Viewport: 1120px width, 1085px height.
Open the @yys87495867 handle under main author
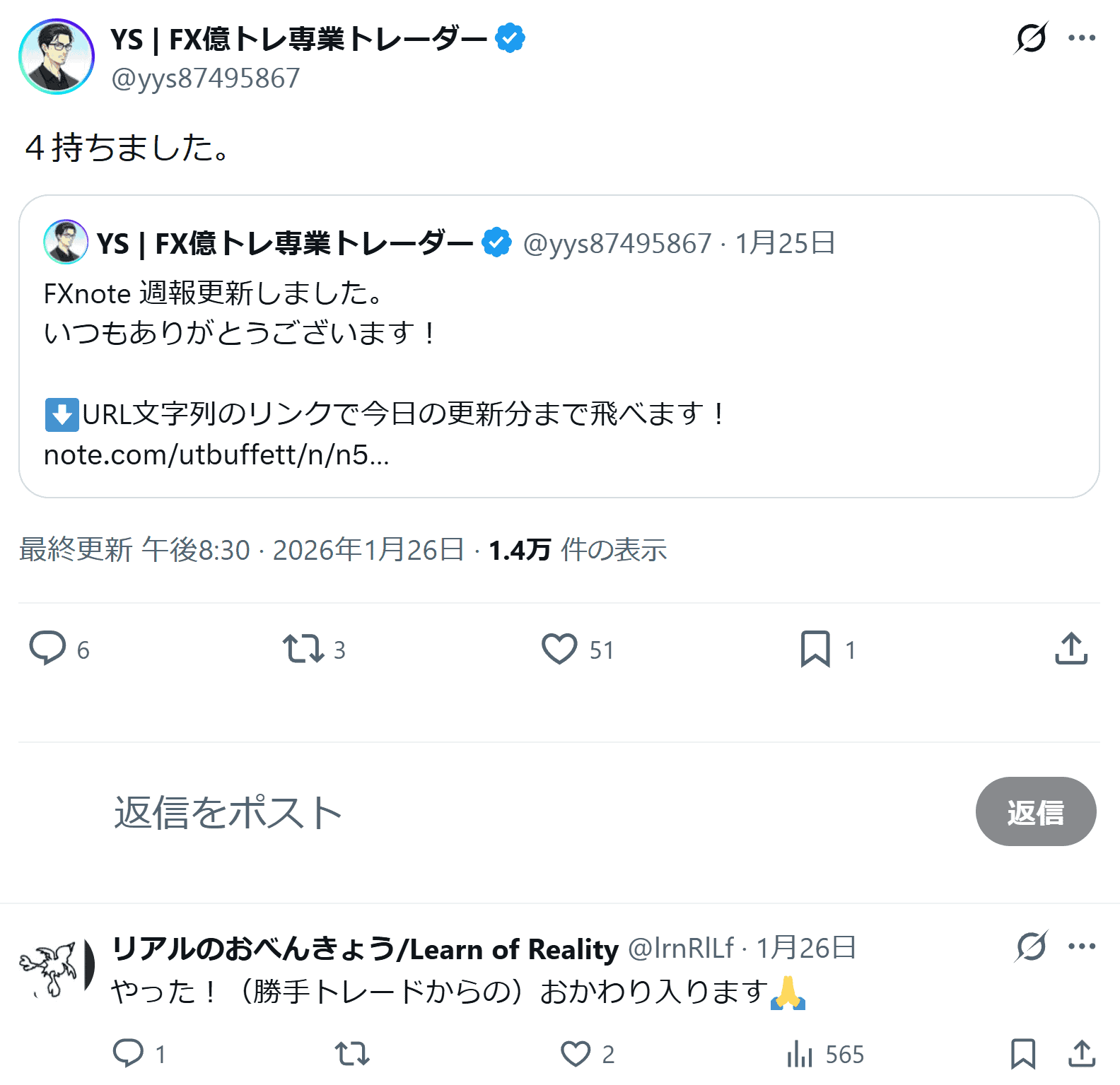(206, 78)
